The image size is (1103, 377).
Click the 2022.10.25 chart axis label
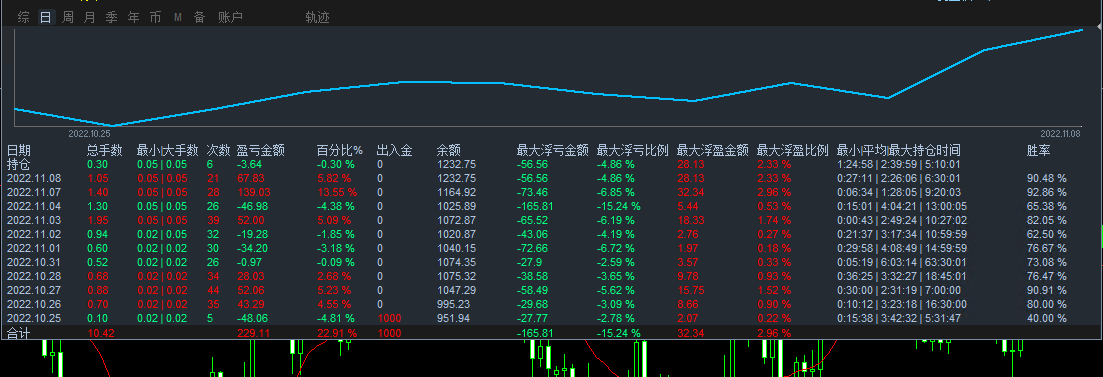pos(89,133)
